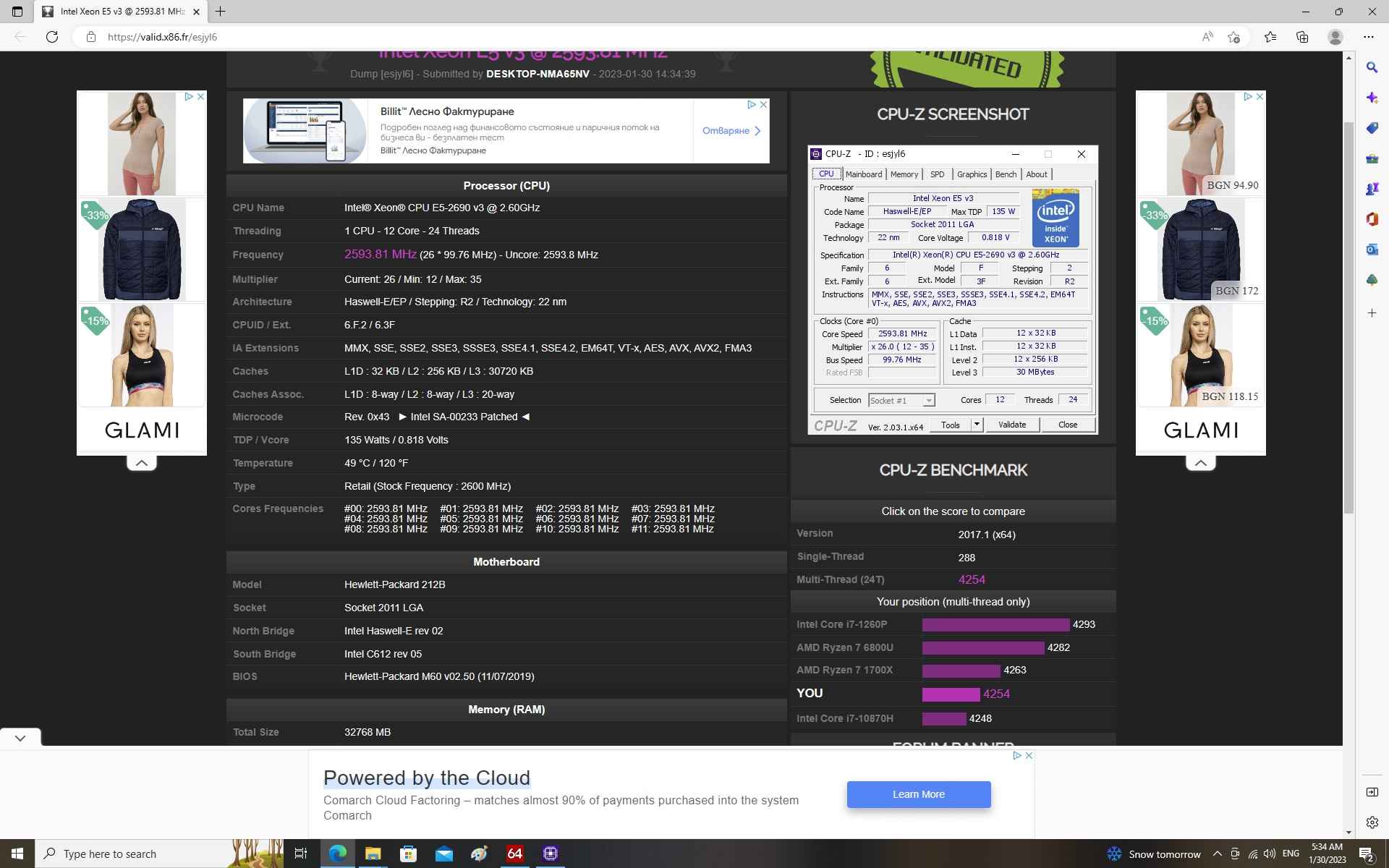The width and height of the screenshot is (1389, 868).
Task: Collapse the bottom ad chevron
Action: 20,738
